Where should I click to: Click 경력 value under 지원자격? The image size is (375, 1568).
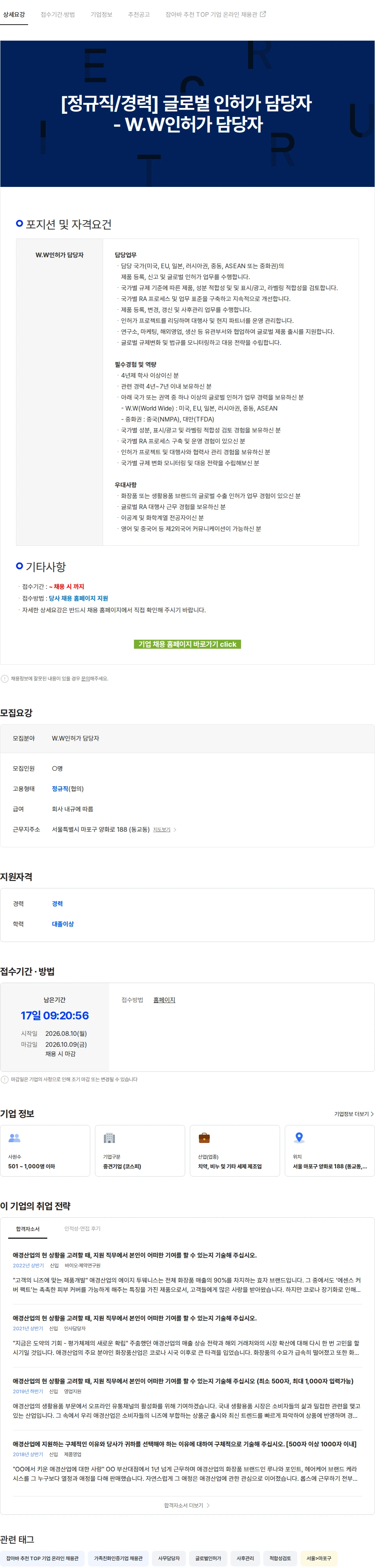point(57,904)
